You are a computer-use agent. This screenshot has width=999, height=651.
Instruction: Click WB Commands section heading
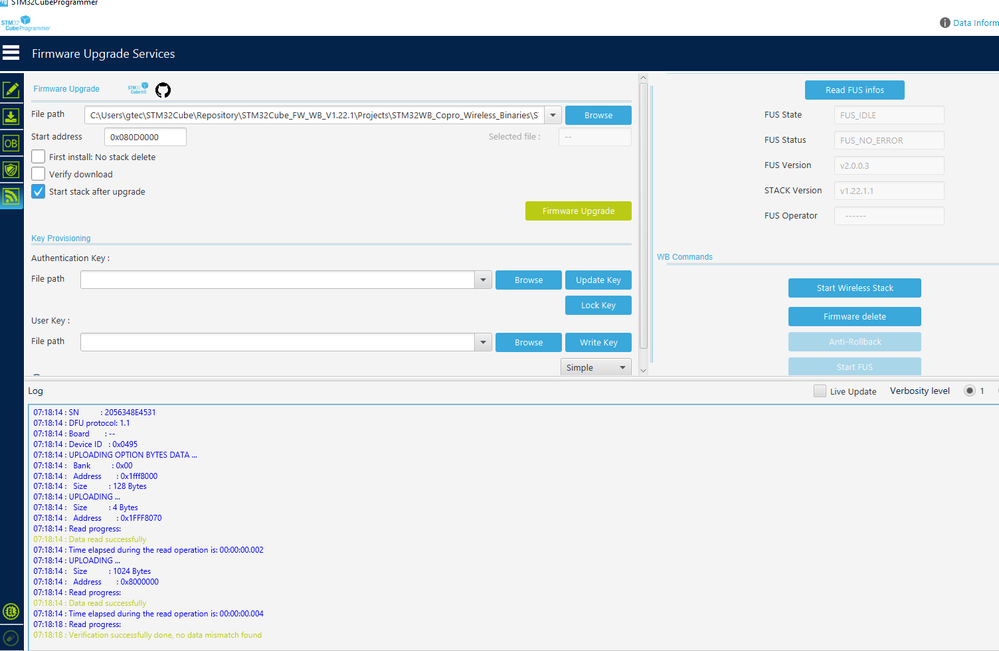[x=684, y=257]
